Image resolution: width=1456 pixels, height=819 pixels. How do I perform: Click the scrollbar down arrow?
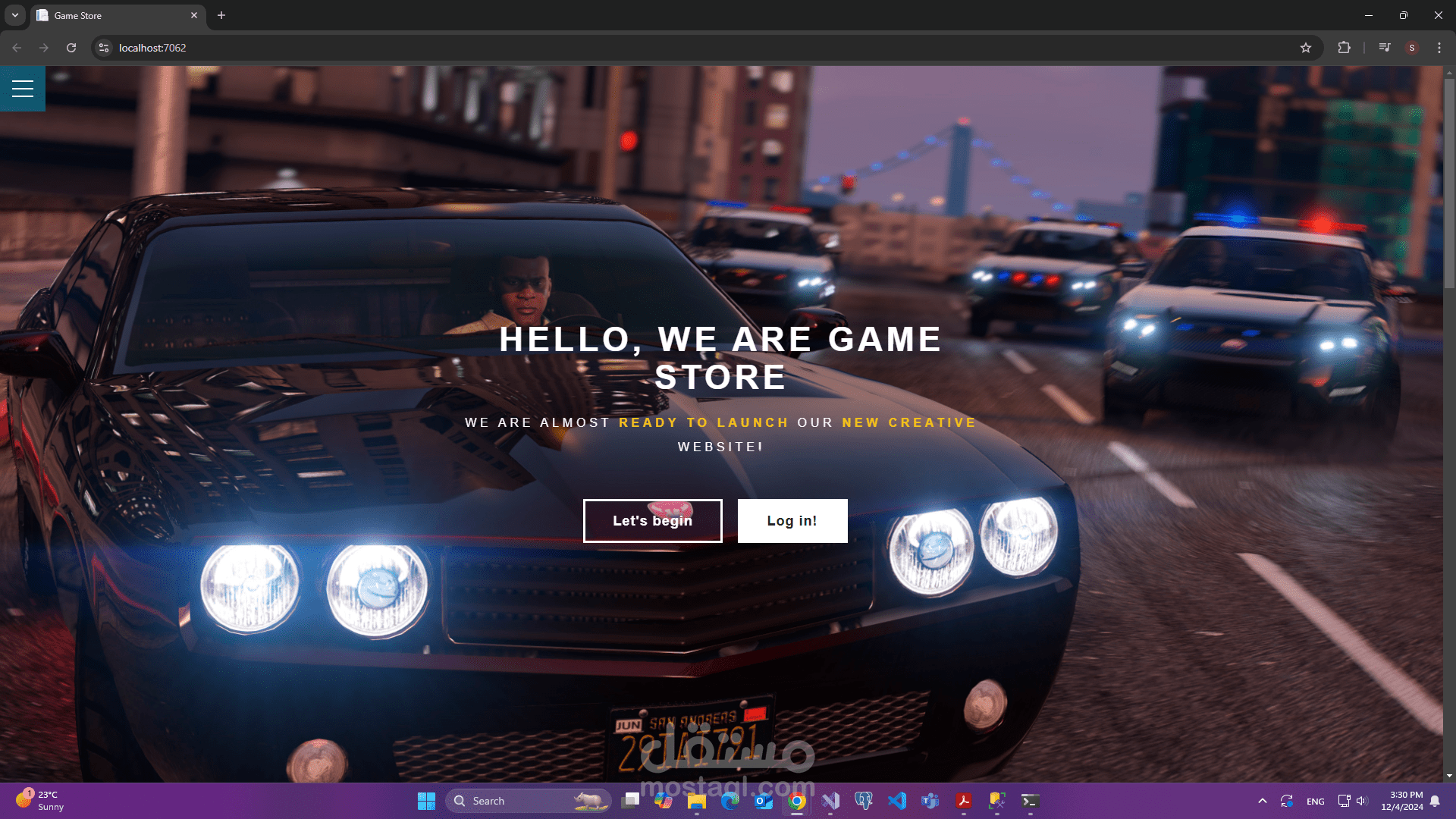point(1449,776)
